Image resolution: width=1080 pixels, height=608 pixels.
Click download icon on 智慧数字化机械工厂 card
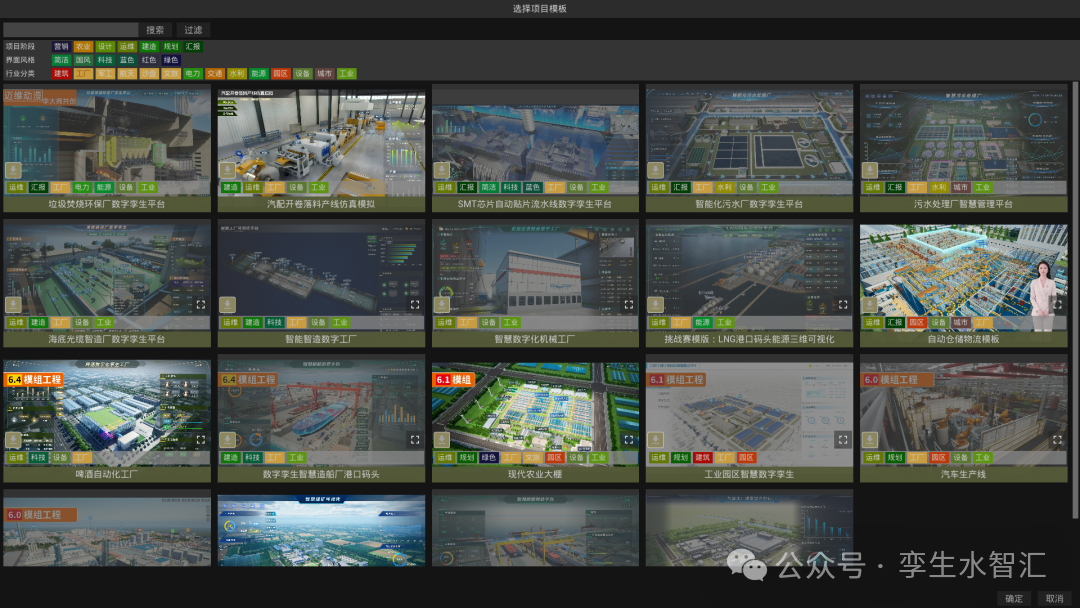[x=442, y=304]
